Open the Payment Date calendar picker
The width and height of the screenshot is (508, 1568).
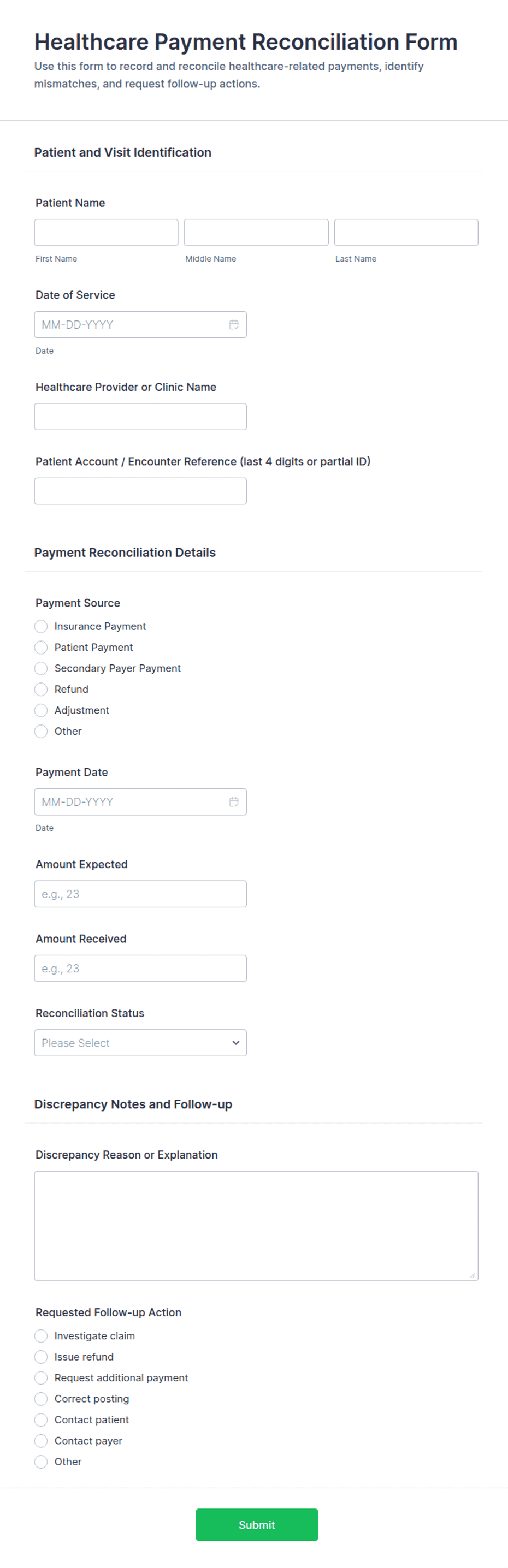(x=234, y=801)
